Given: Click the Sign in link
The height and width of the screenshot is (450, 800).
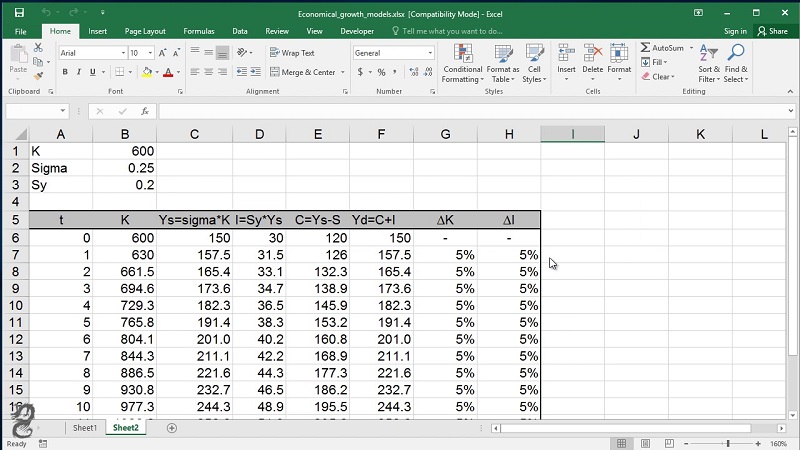Looking at the screenshot, I should click(735, 31).
